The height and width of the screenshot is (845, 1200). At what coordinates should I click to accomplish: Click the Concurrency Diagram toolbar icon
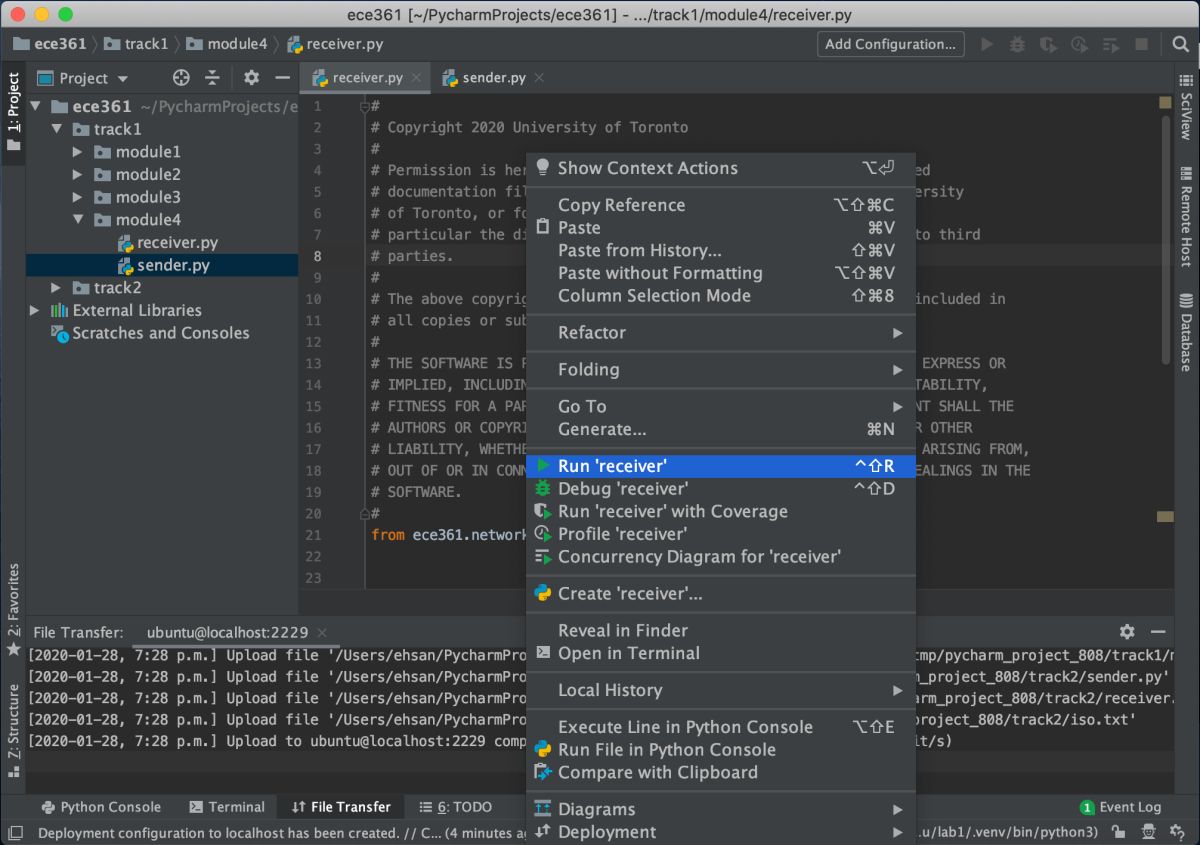(x=1110, y=44)
